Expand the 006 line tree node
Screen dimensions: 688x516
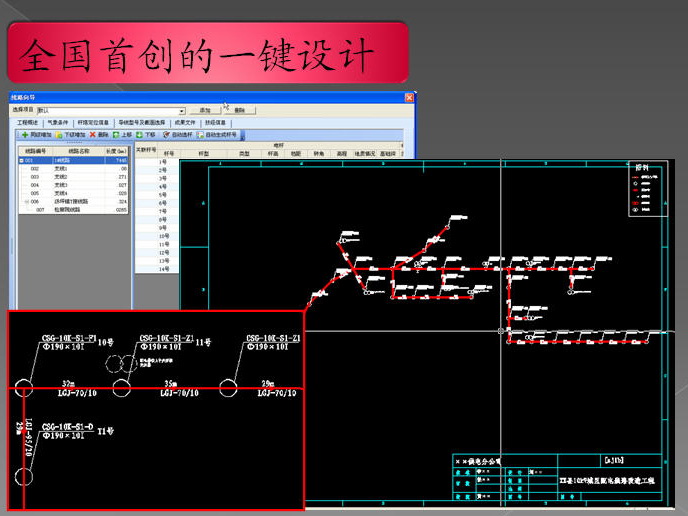27,202
